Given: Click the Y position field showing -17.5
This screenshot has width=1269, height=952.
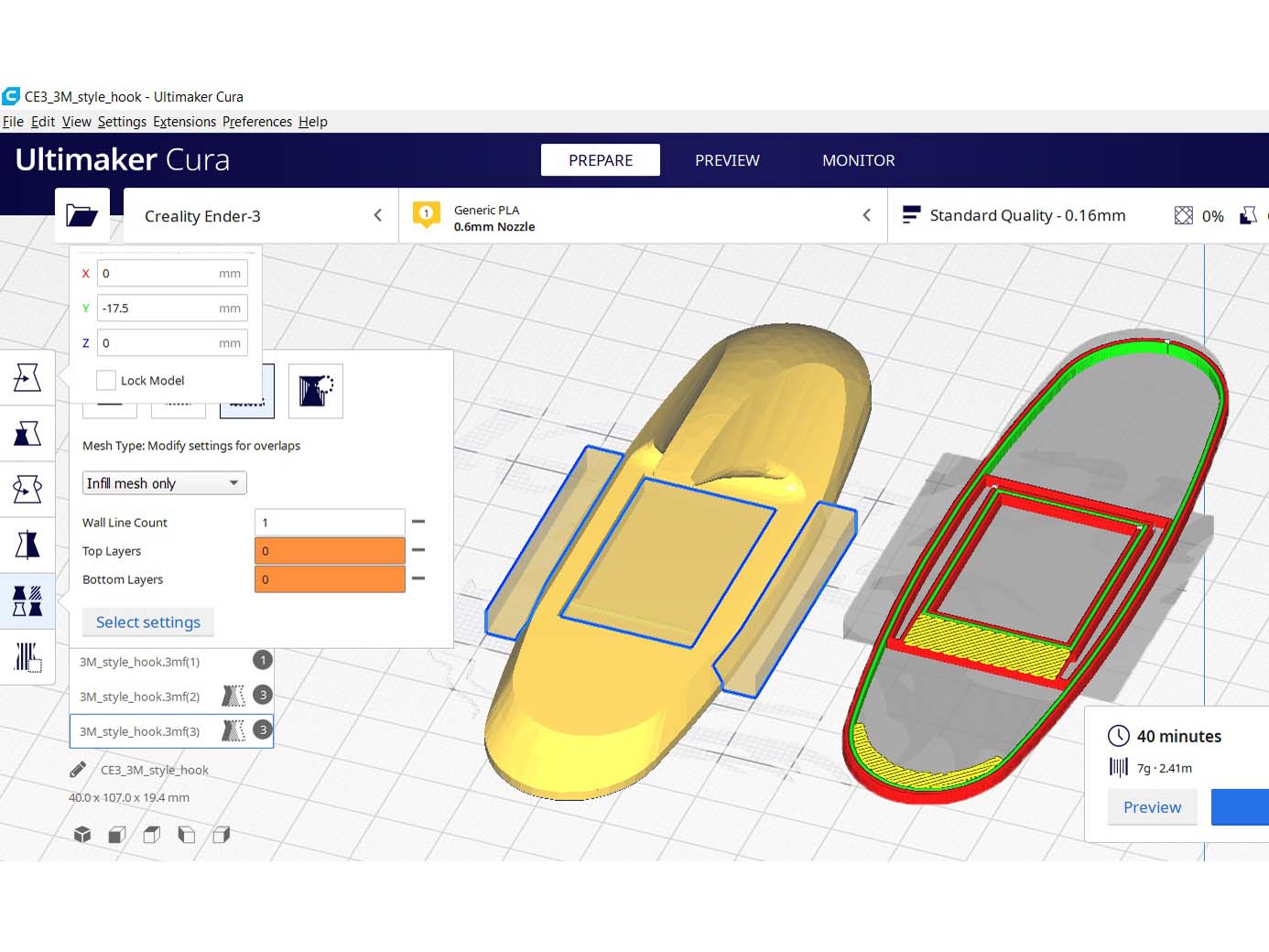Looking at the screenshot, I should click(x=172, y=308).
